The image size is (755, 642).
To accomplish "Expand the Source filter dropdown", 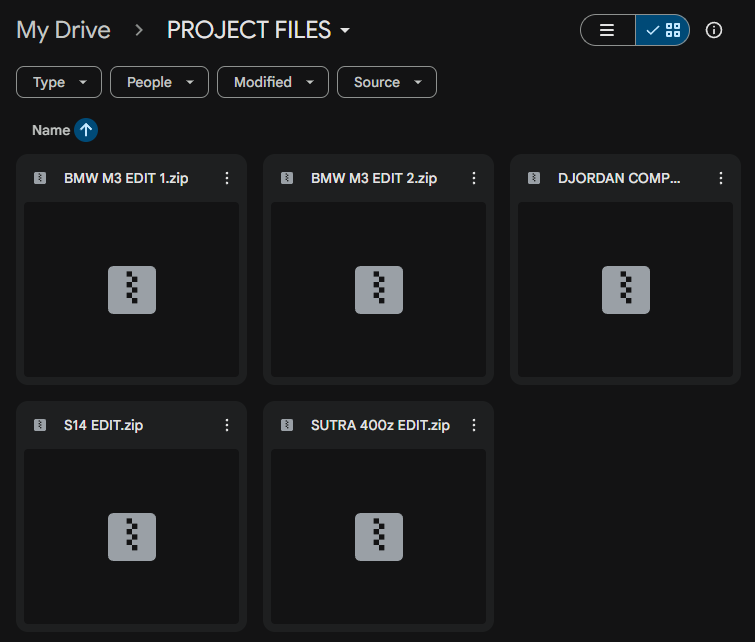I will [x=387, y=82].
